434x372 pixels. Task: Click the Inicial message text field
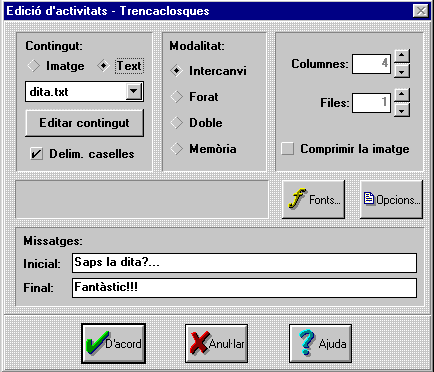244,263
